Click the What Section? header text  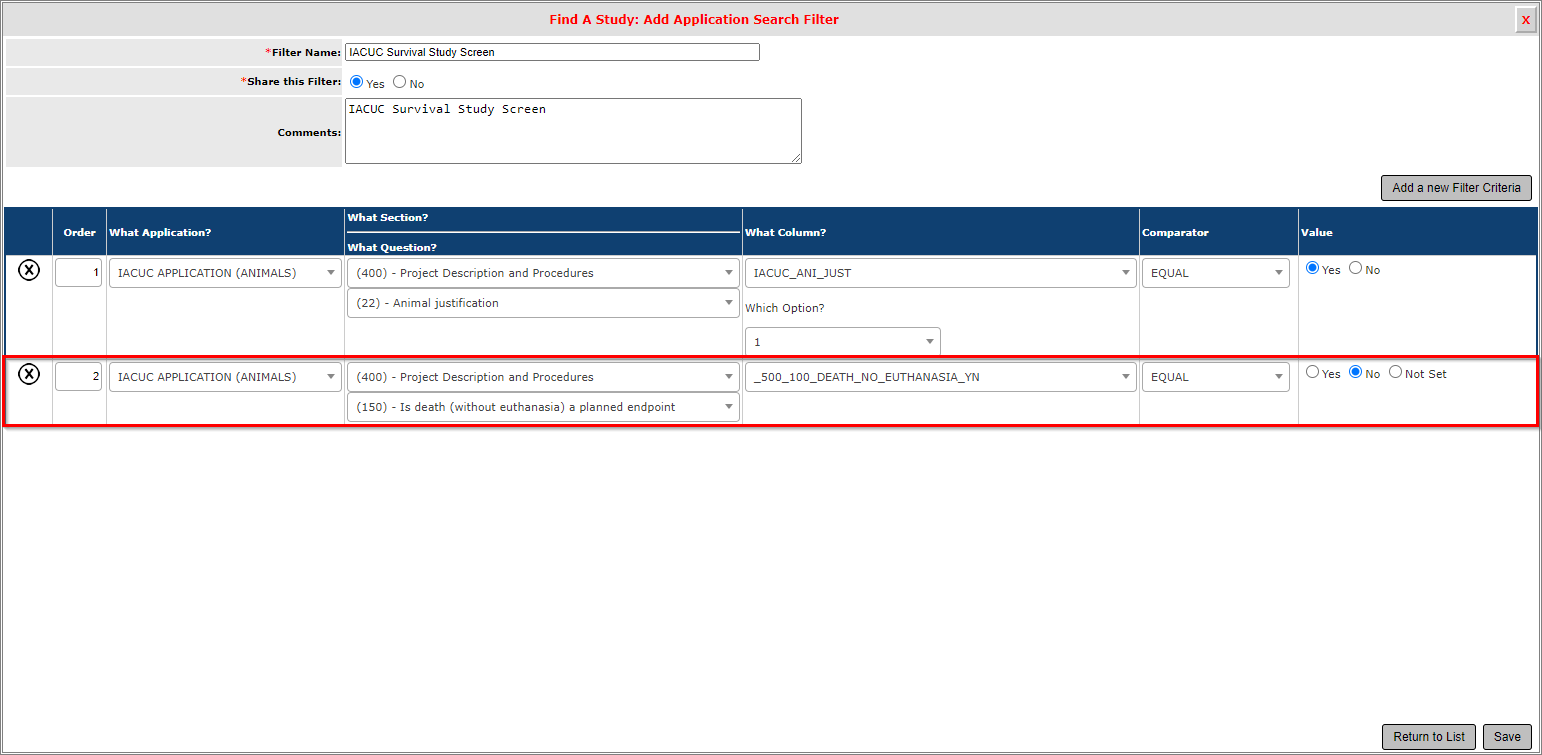point(387,218)
